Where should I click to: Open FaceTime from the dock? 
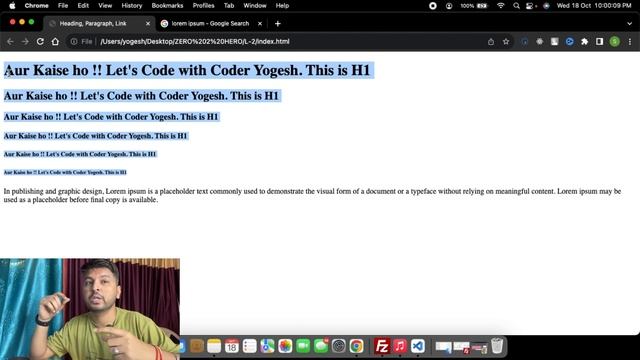[303, 346]
